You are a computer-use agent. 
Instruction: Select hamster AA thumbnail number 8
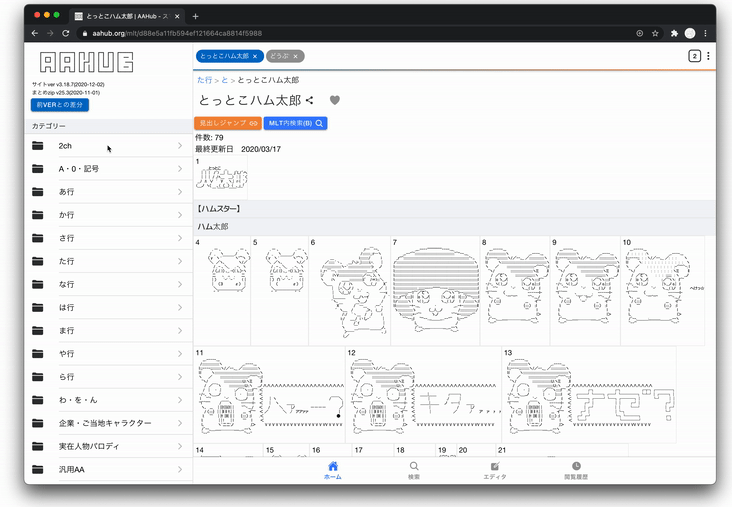pos(515,290)
